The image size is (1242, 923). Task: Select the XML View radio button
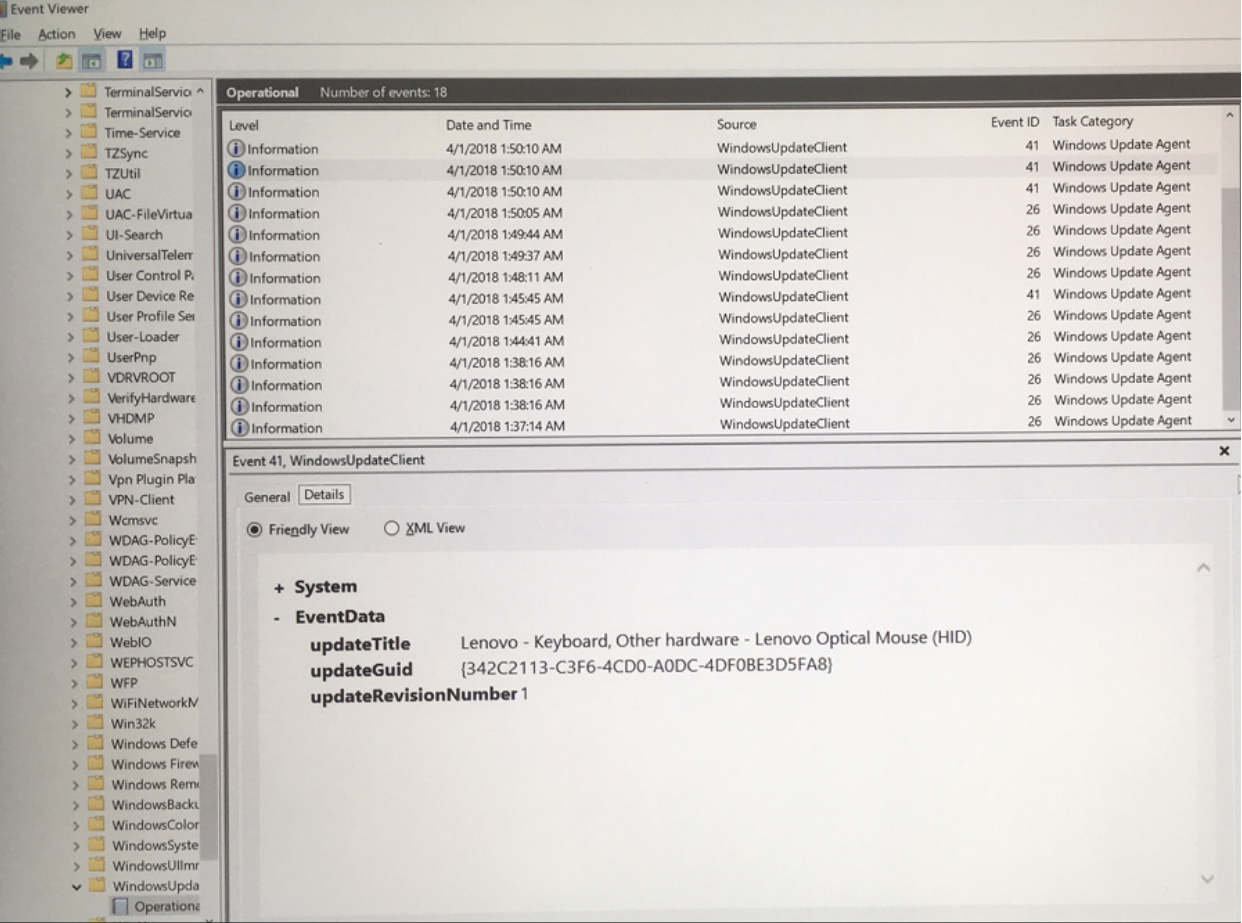point(391,528)
